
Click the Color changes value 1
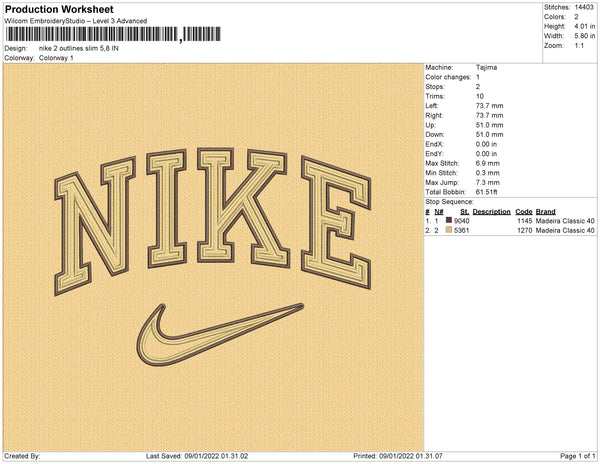coord(478,77)
